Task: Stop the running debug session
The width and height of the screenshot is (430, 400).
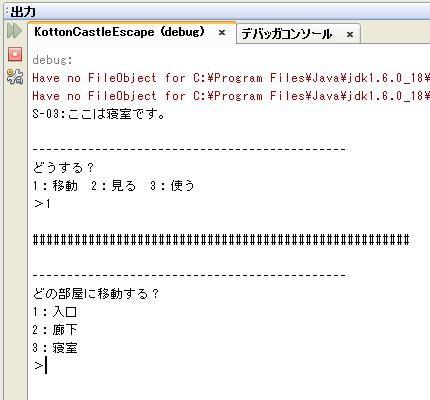Action: 15,54
